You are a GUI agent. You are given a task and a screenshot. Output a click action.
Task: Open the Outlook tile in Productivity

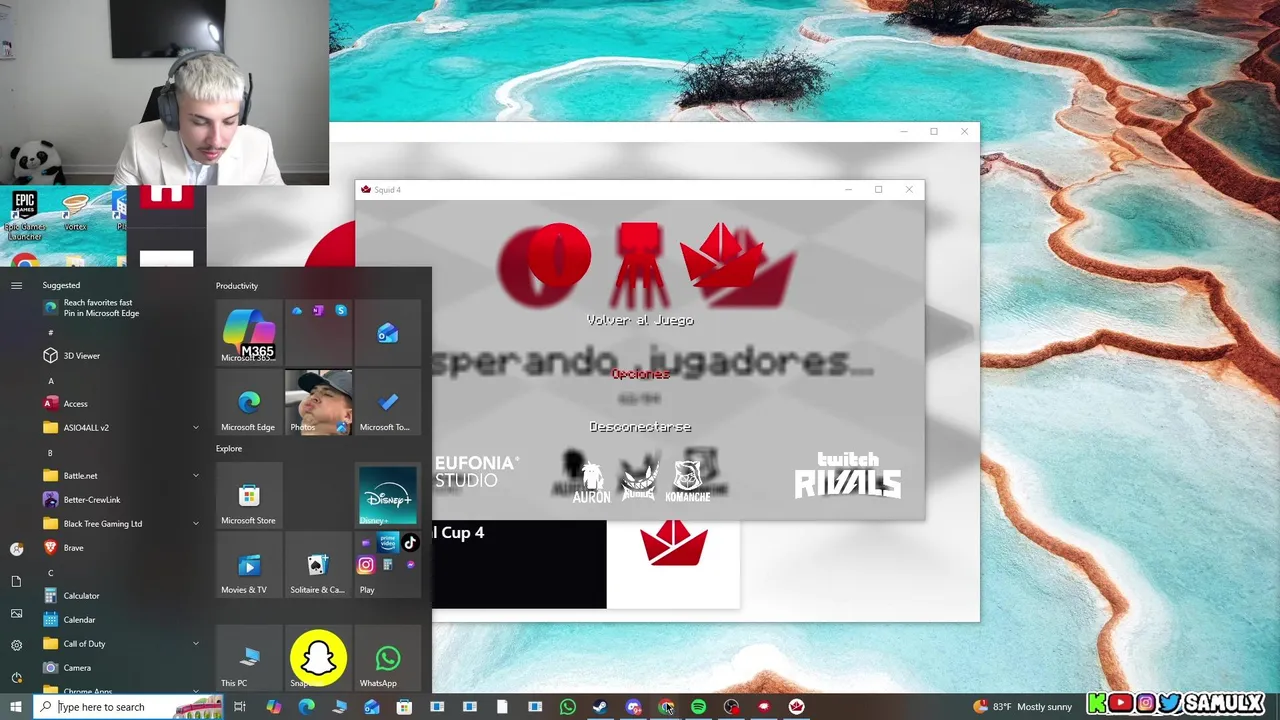[x=387, y=332]
